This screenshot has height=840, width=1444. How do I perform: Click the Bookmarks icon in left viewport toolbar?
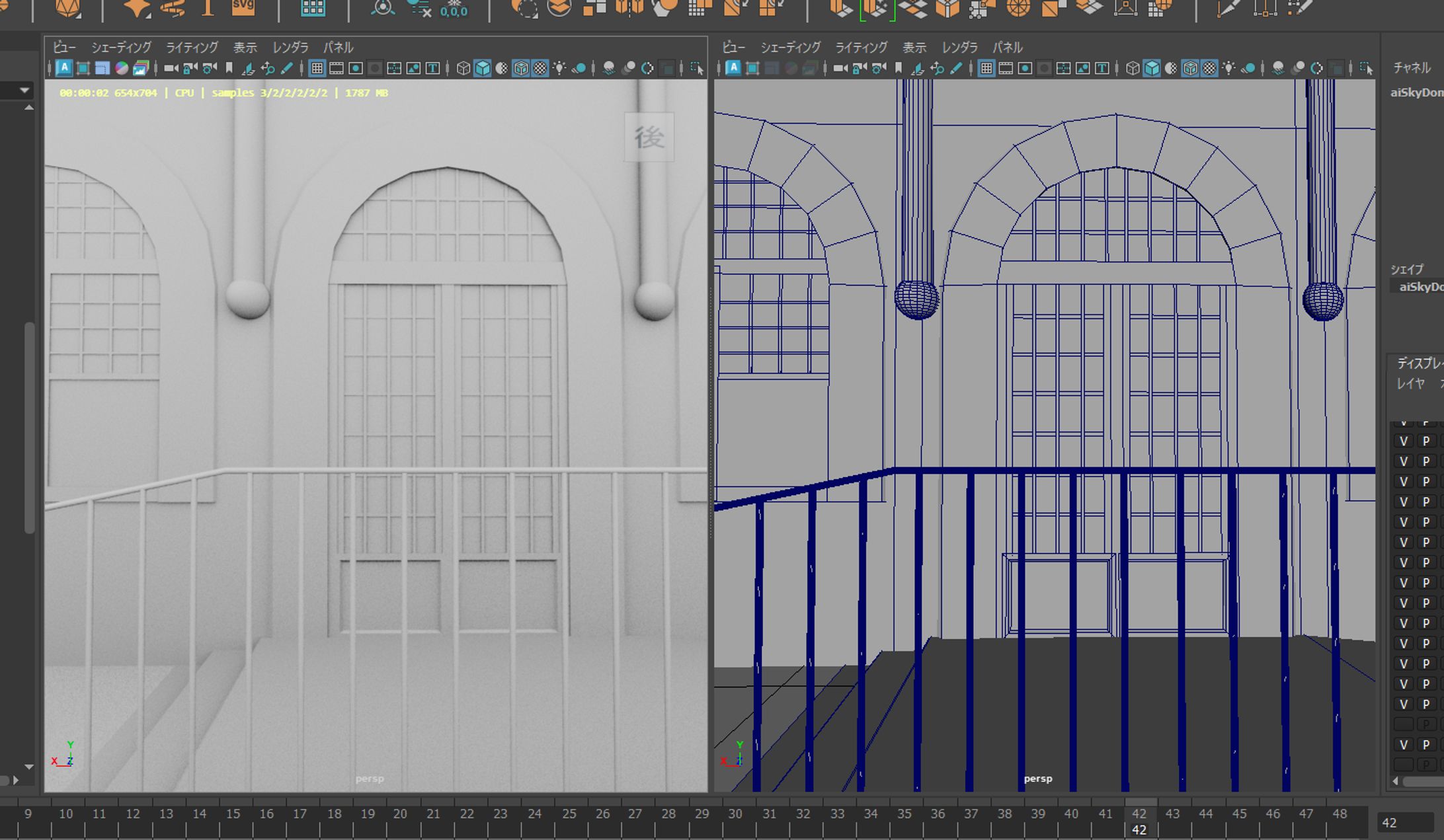229,68
